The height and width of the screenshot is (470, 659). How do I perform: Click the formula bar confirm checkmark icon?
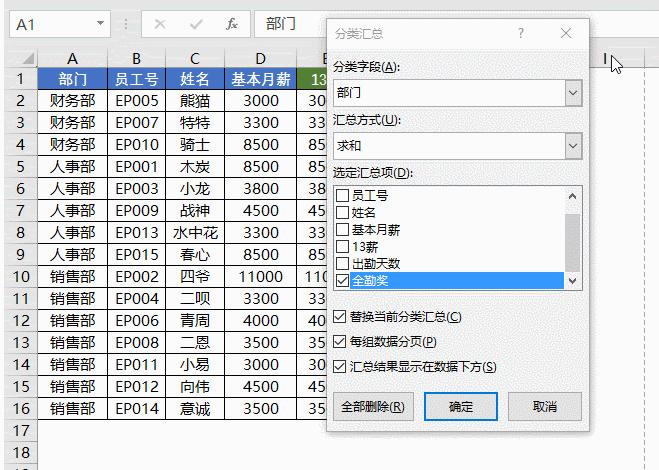coord(196,24)
